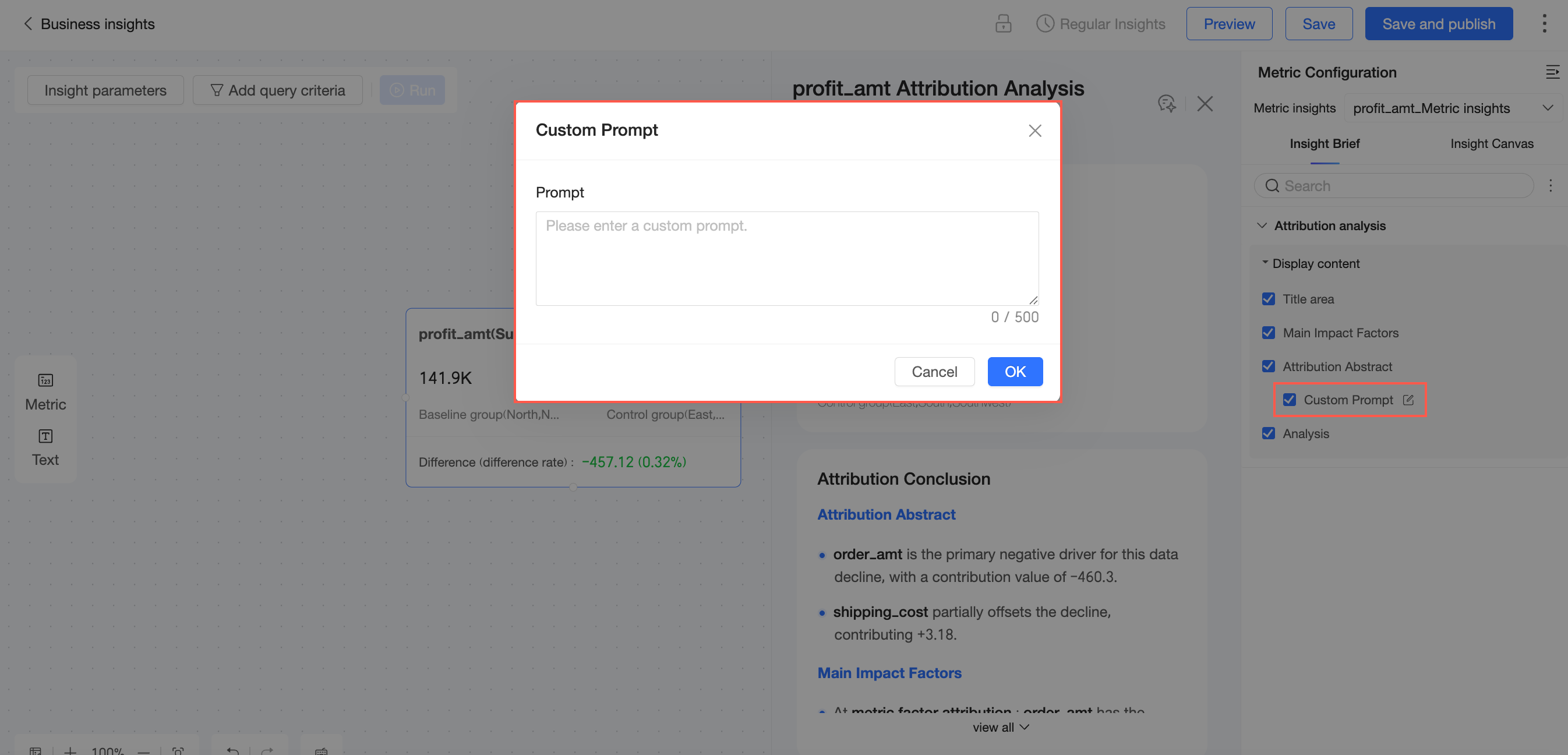Disable the Analysis checkbox
This screenshot has height=755, width=1568.
[1269, 433]
